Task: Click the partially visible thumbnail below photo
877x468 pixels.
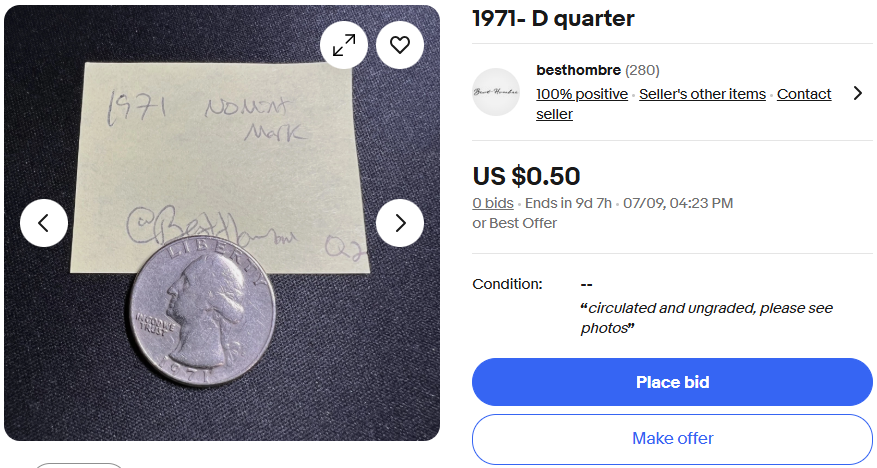Action: coord(79,465)
